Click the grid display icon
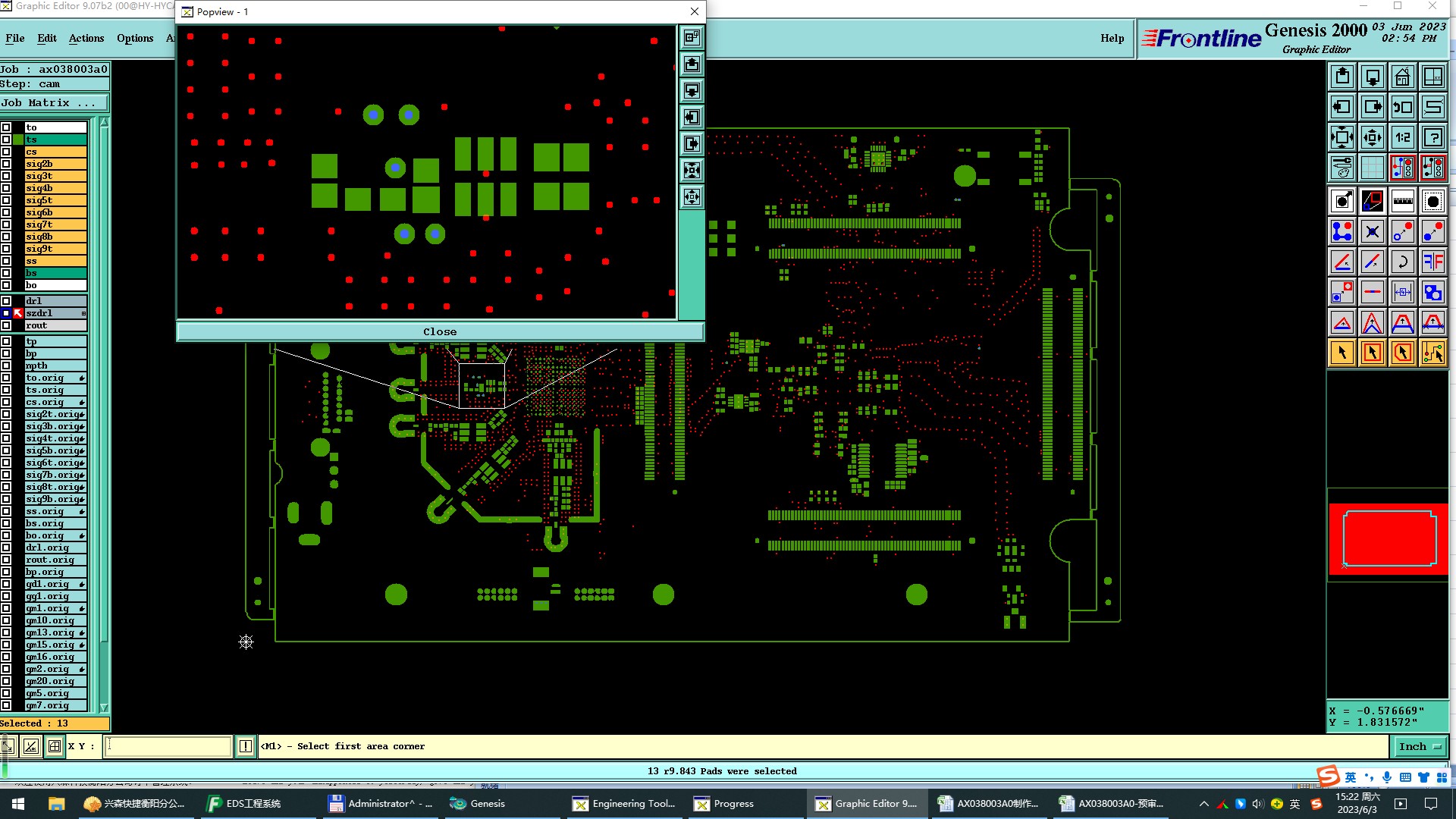The width and height of the screenshot is (1456, 819). pyautogui.click(x=1372, y=168)
